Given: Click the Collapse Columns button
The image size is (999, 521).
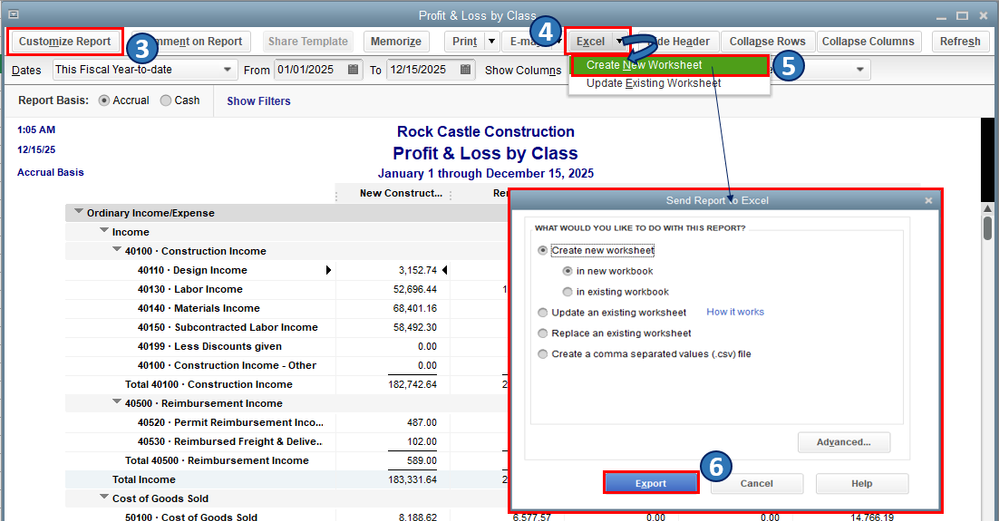Looking at the screenshot, I should pyautogui.click(x=868, y=41).
